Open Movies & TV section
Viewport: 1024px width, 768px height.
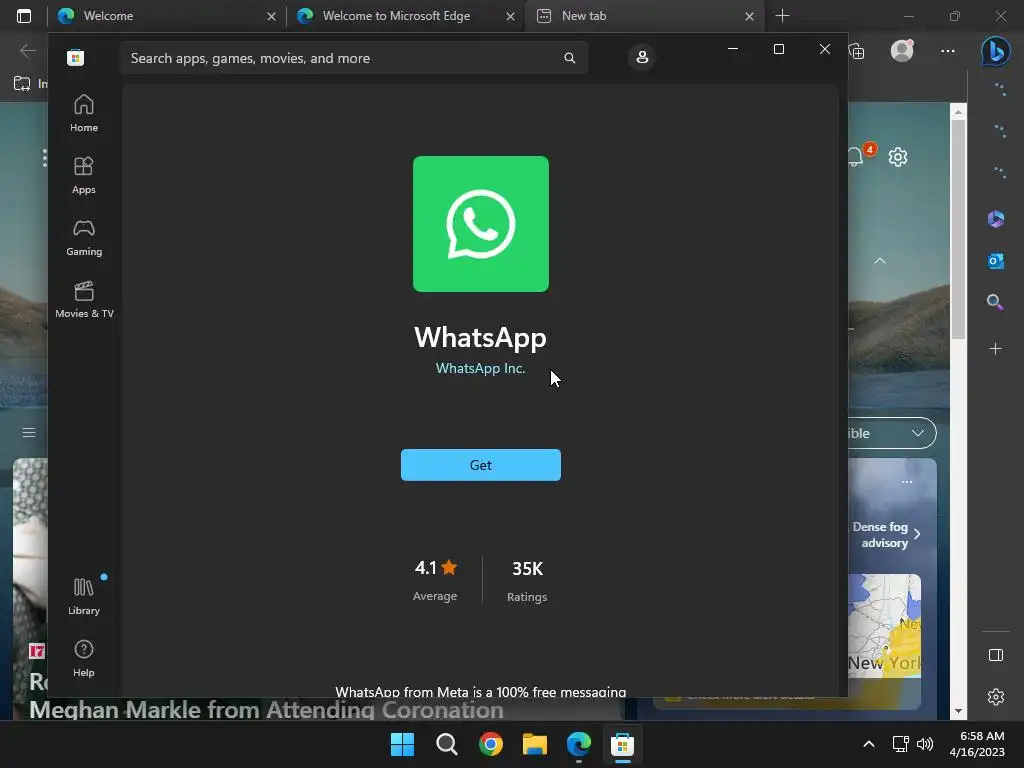click(x=84, y=300)
